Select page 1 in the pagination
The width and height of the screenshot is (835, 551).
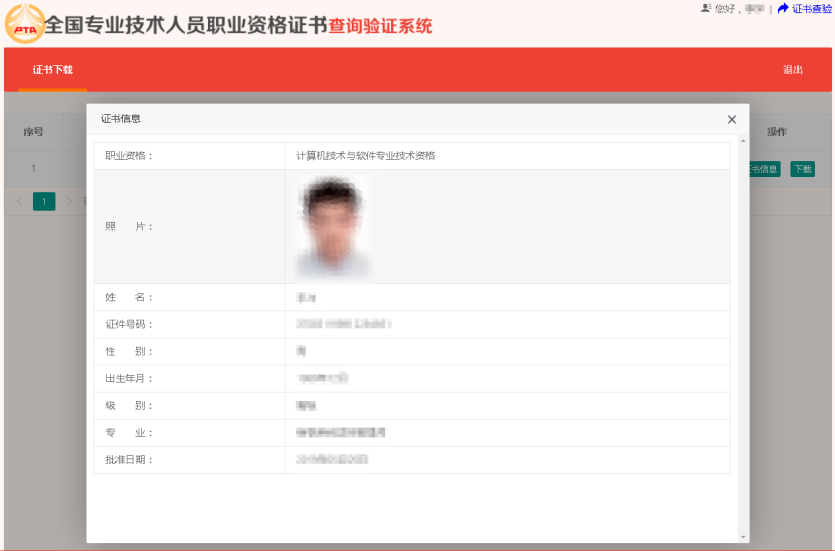coord(44,201)
